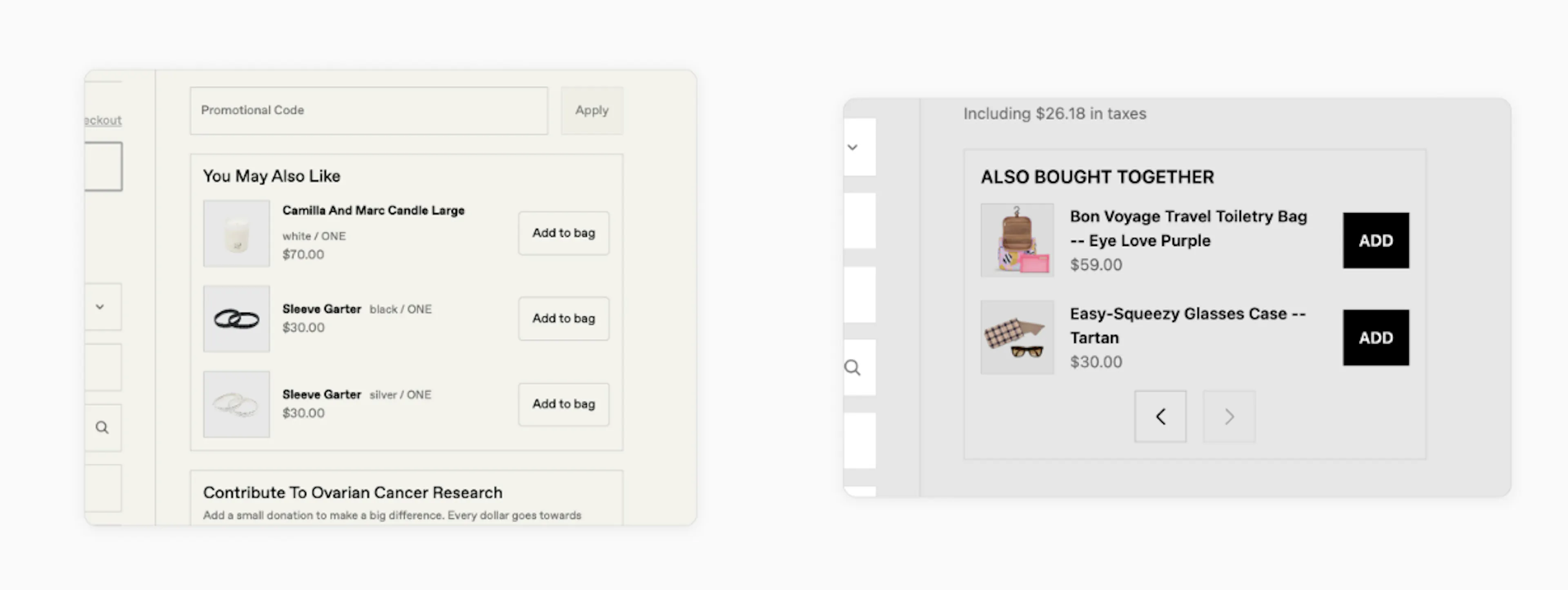Image resolution: width=1568 pixels, height=590 pixels.
Task: Go to previous Also Bought Together items
Action: coord(1160,416)
